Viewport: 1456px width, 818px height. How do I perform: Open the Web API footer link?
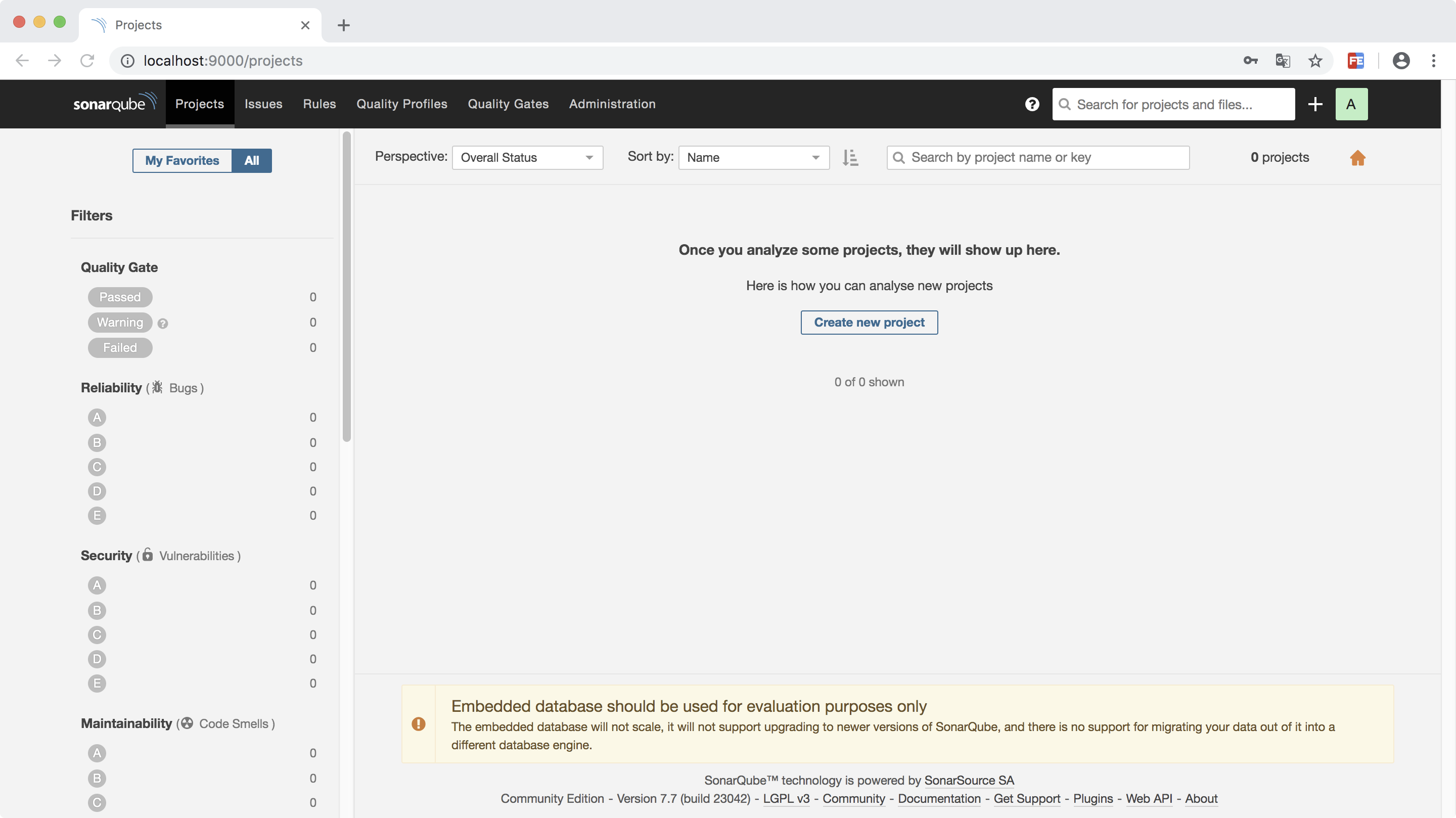point(1149,798)
